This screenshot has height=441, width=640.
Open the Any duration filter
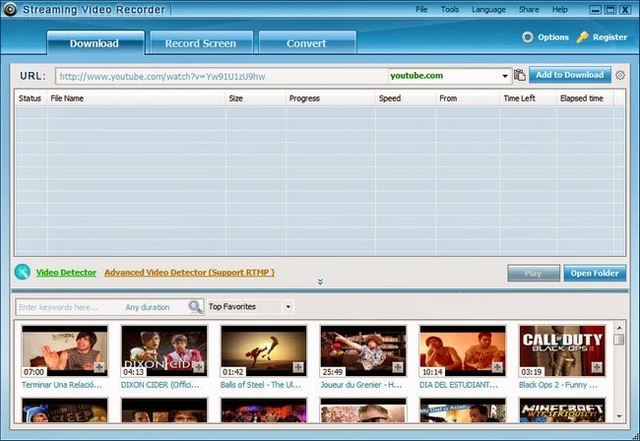point(148,307)
